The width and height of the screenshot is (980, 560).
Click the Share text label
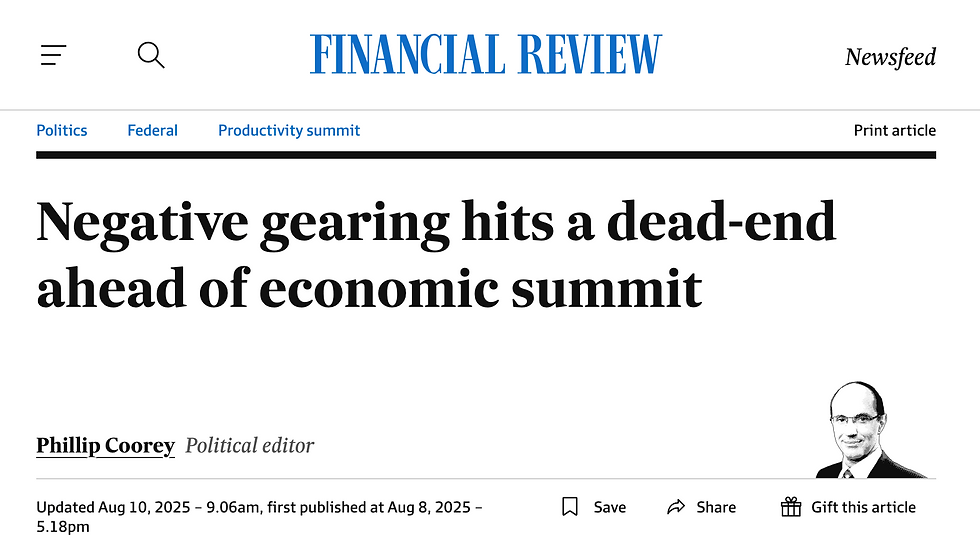716,507
